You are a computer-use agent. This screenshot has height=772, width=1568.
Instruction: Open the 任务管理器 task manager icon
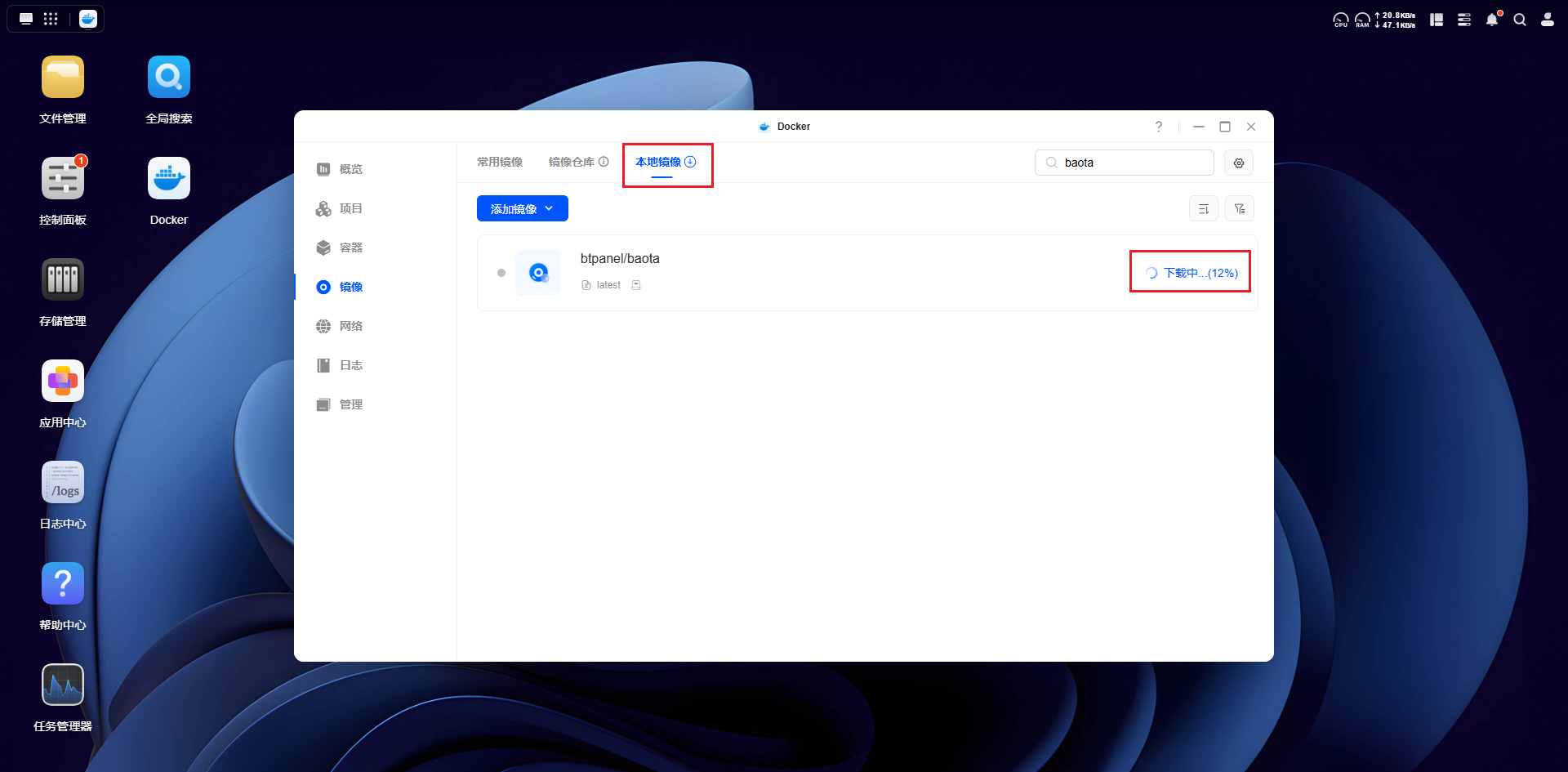click(63, 685)
